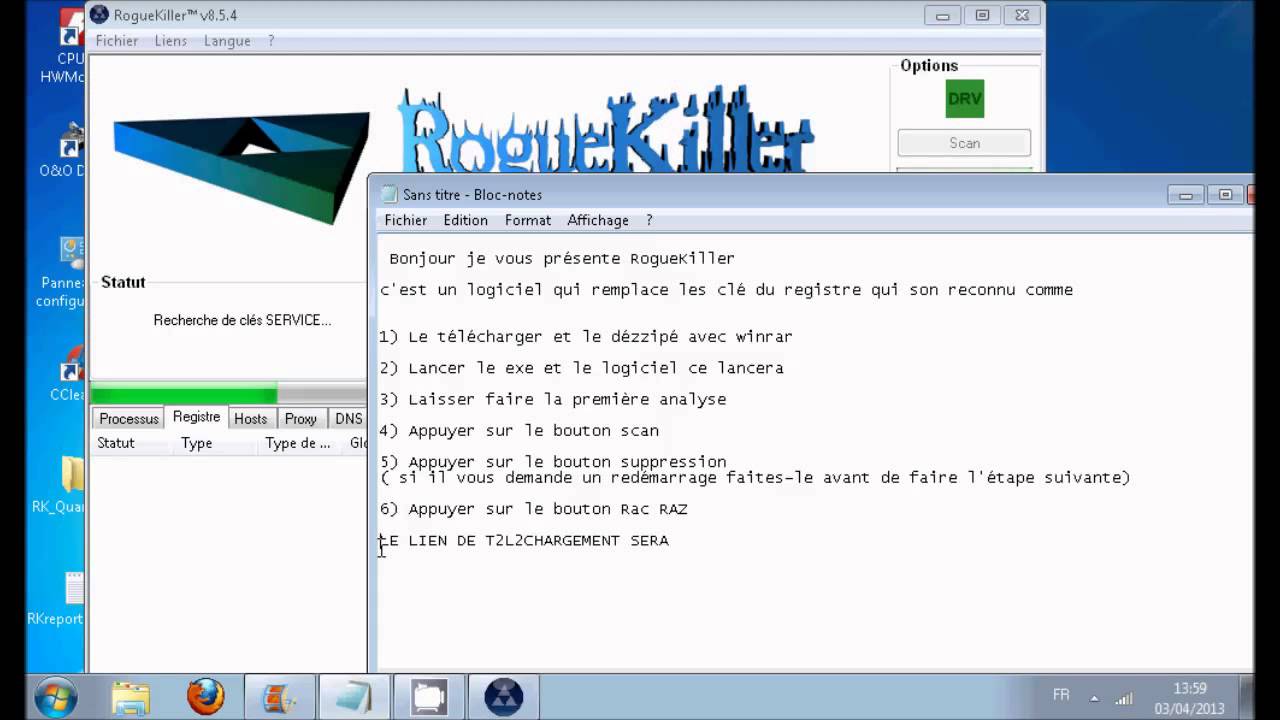Image resolution: width=1280 pixels, height=720 pixels.
Task: Open the Notepad help (?) menu
Action: (x=649, y=220)
